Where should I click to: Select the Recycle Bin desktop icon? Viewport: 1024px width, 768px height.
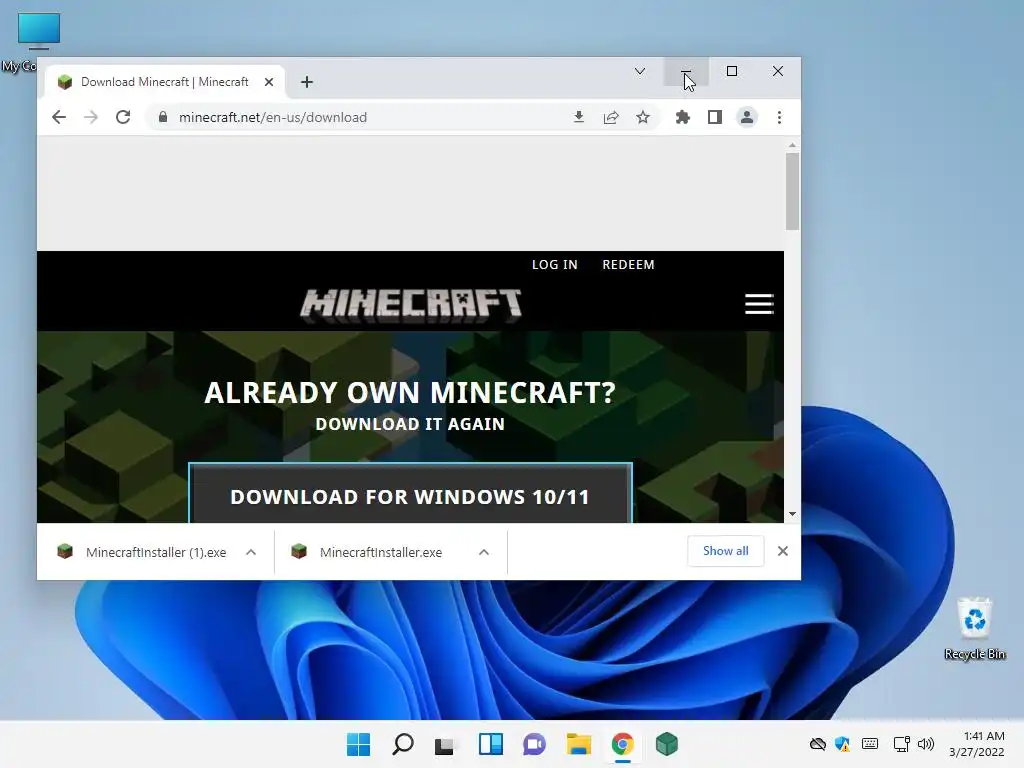coord(974,628)
